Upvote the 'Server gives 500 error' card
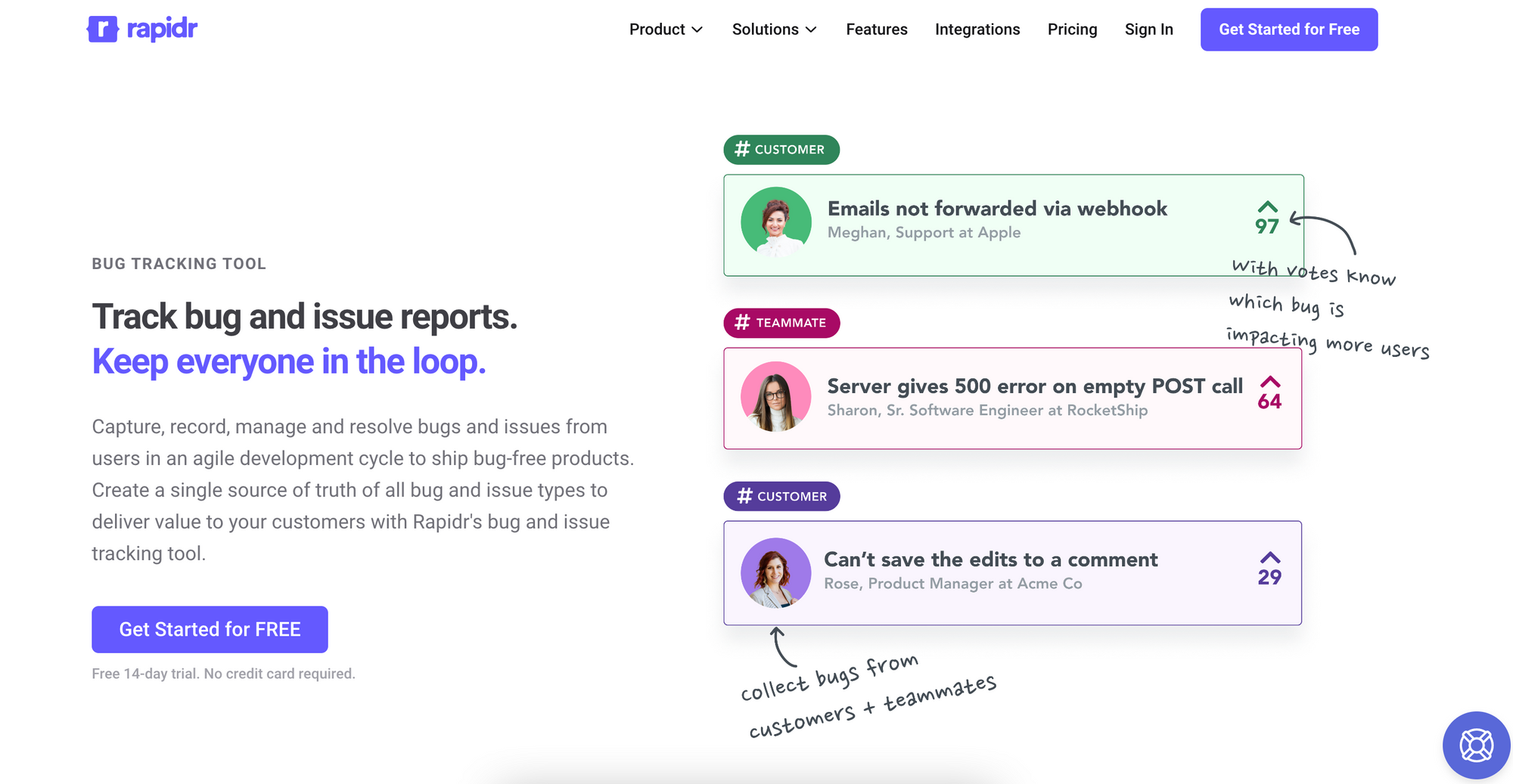 click(1270, 382)
